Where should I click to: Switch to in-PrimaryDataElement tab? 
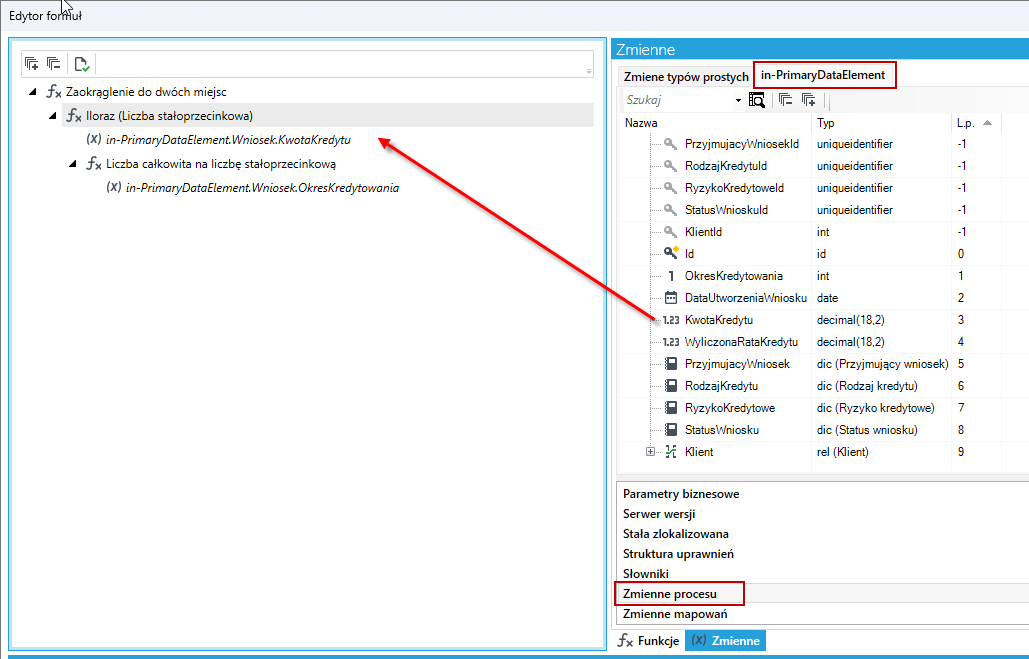[x=823, y=75]
